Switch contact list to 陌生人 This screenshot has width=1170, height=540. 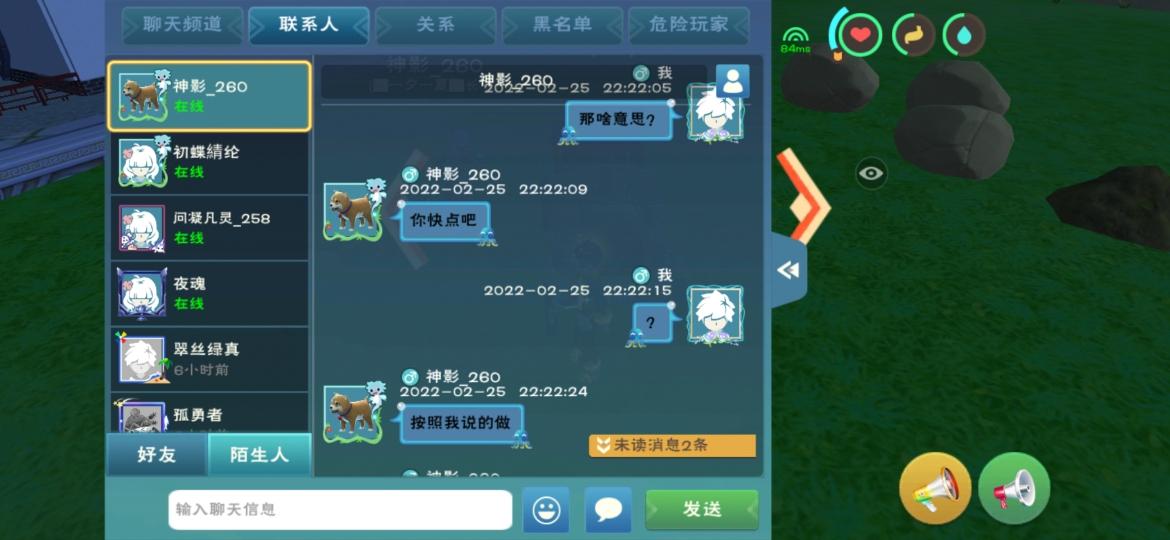point(259,454)
